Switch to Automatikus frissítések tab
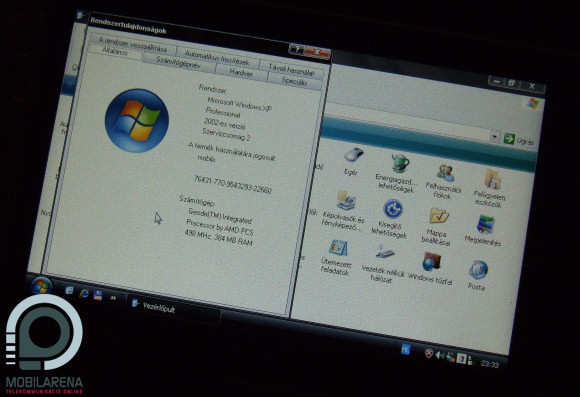Viewport: 580px width, 397px height. click(x=217, y=58)
